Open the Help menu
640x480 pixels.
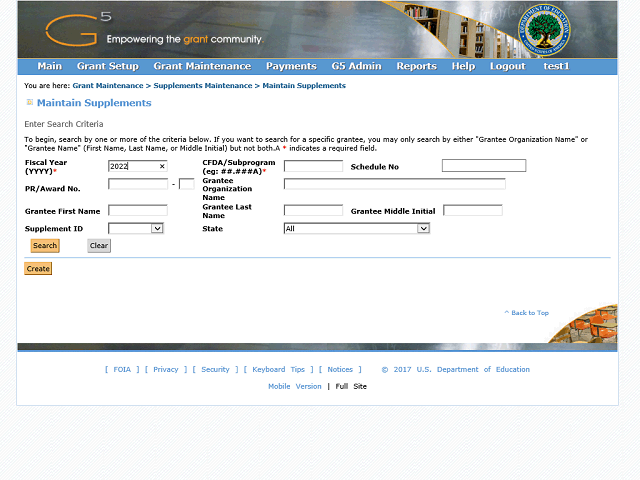463,66
